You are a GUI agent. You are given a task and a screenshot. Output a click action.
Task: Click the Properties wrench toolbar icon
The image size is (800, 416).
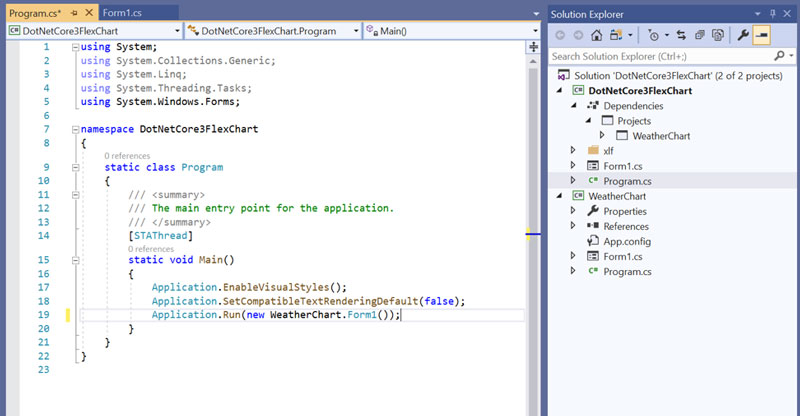[x=743, y=35]
